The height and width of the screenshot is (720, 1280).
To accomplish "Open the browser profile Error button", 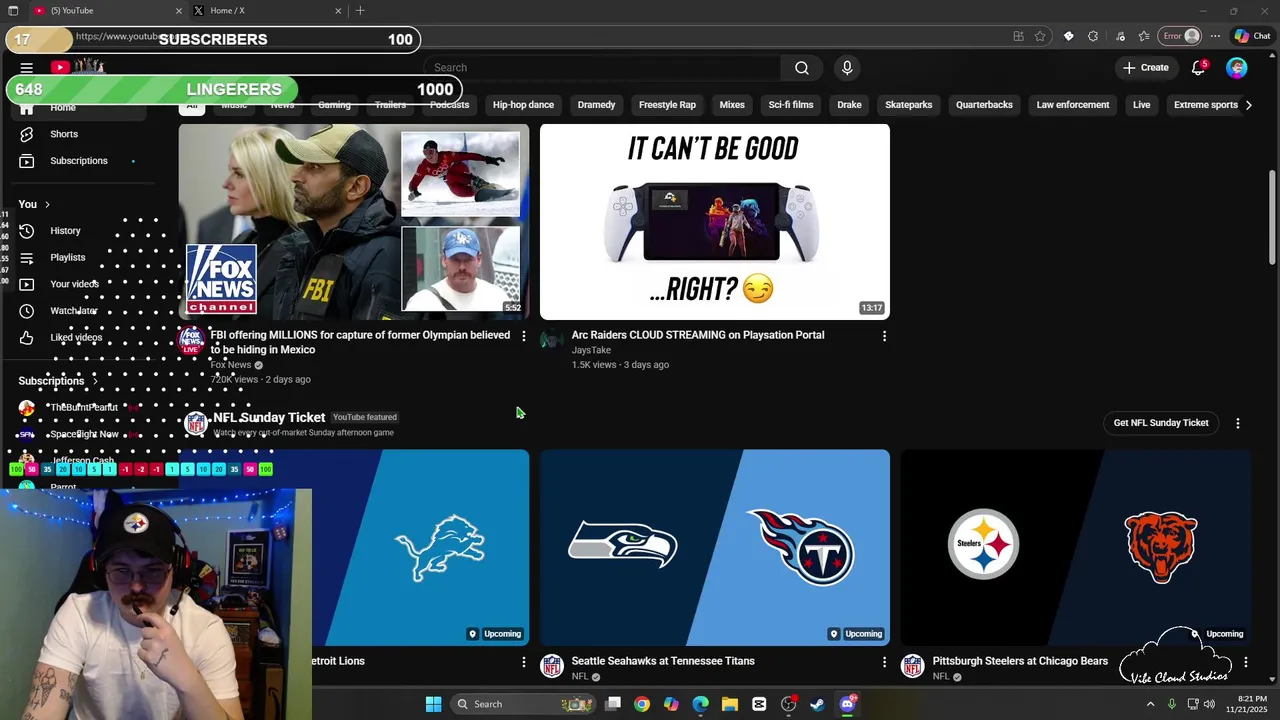I will pos(1181,36).
